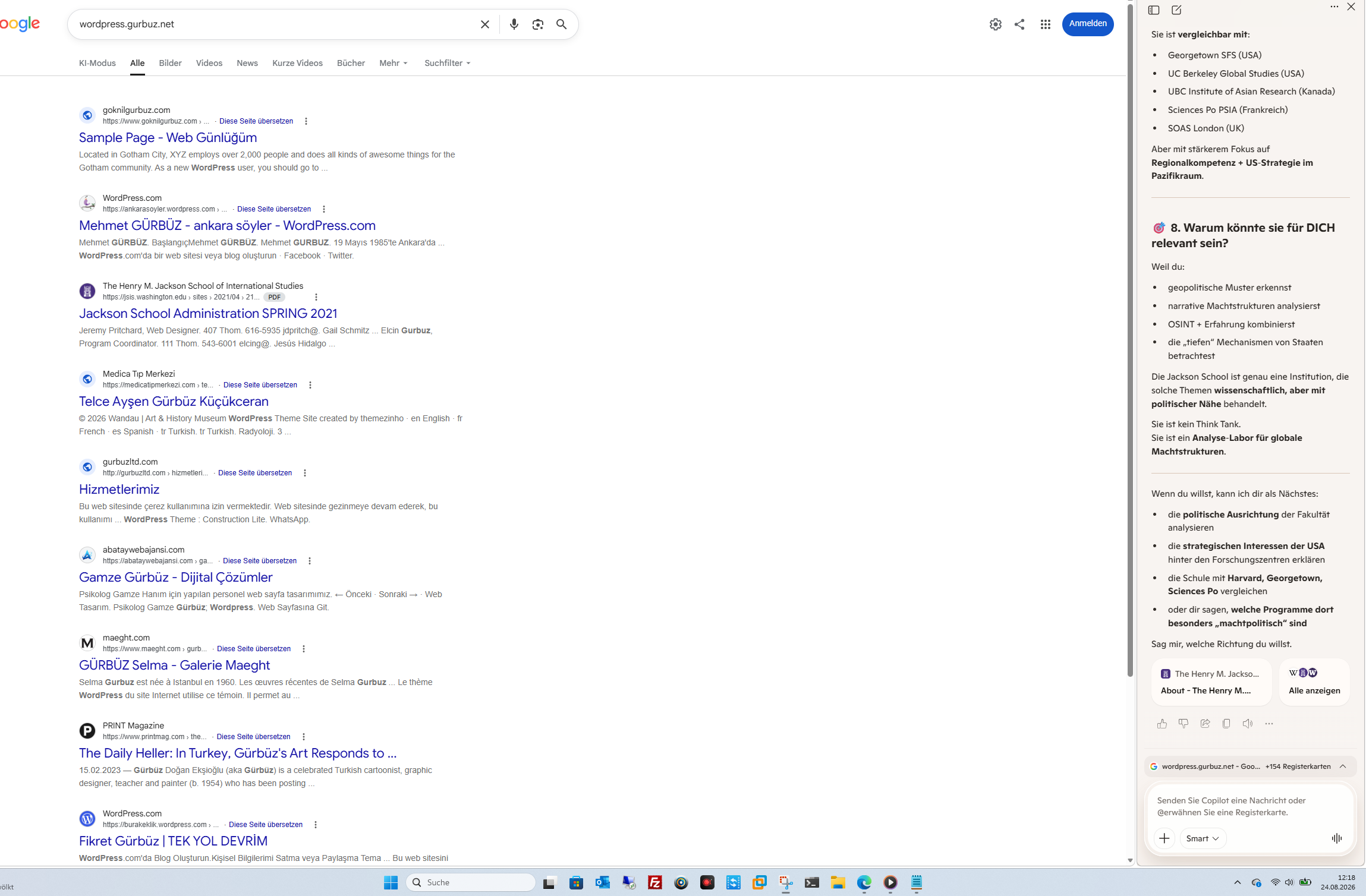Open 'Mehmet GÜRBÜZ - ankara söyler' result
The width and height of the screenshot is (1366, 896).
[227, 226]
